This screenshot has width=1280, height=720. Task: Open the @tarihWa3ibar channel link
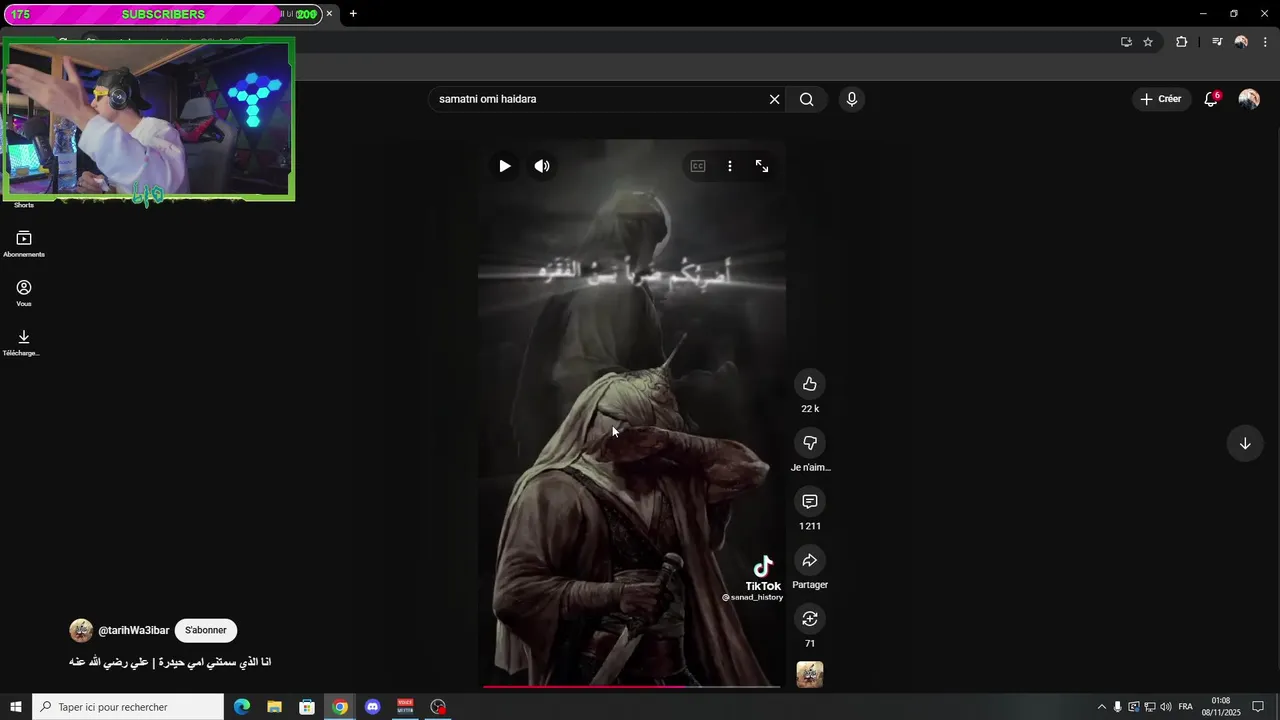coord(134,630)
